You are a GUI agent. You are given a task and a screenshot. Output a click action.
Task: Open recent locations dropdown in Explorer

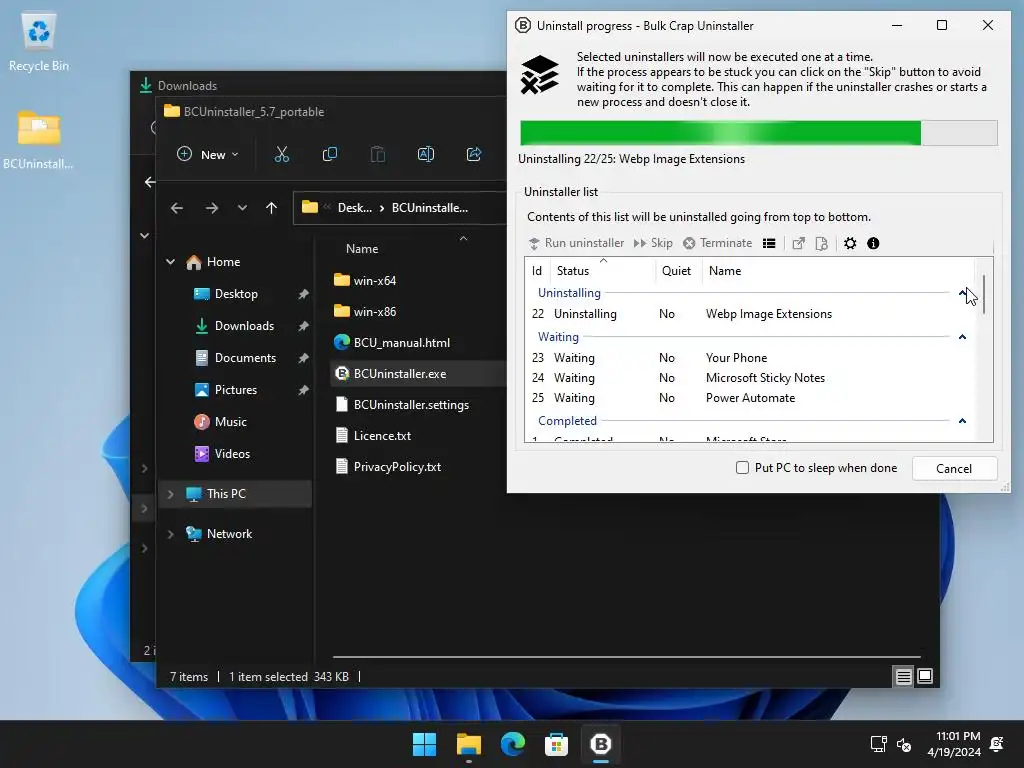242,208
